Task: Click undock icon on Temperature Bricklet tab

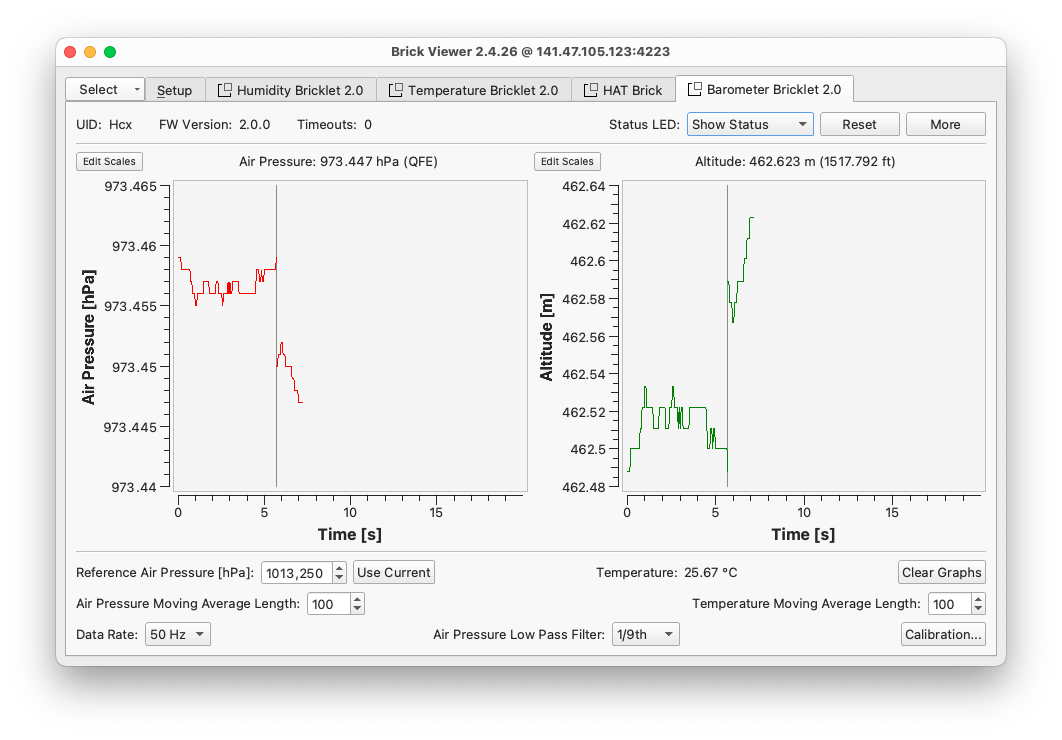Action: 396,90
